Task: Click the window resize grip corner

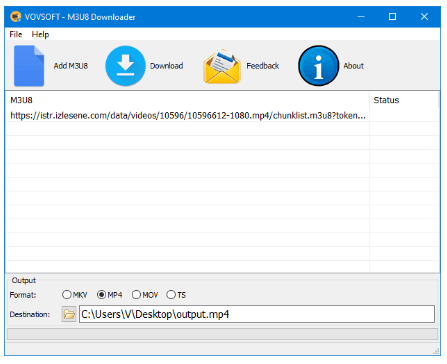Action: [x=436, y=351]
